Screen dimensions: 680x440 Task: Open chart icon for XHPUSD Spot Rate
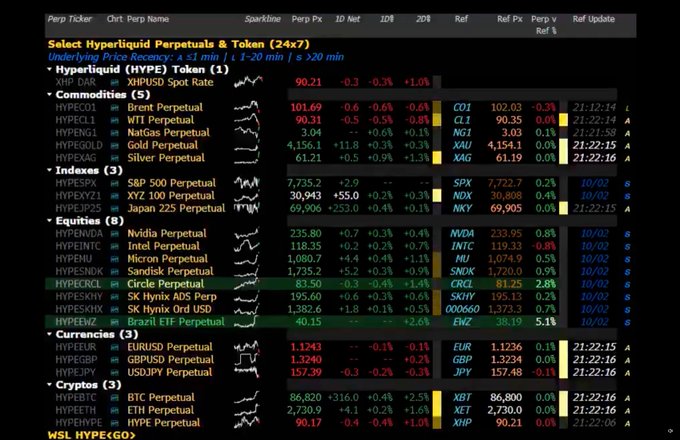pyautogui.click(x=114, y=82)
